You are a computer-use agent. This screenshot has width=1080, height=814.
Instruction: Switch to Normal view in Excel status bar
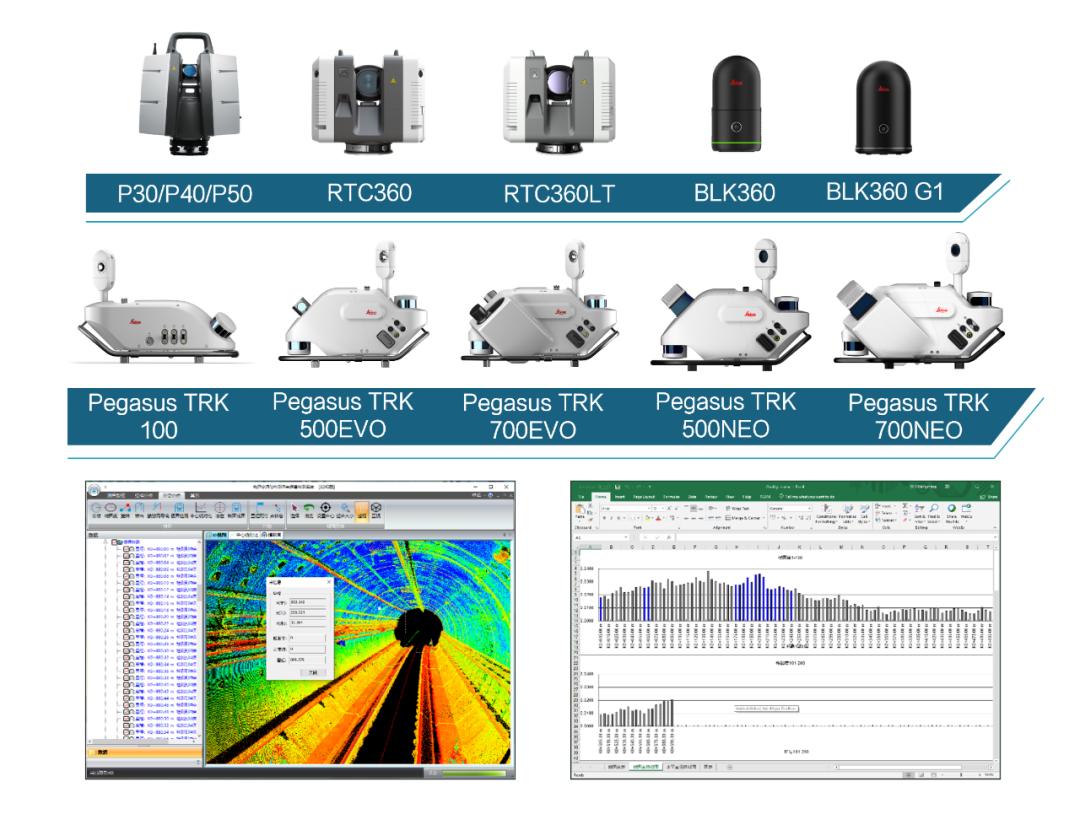point(908,775)
